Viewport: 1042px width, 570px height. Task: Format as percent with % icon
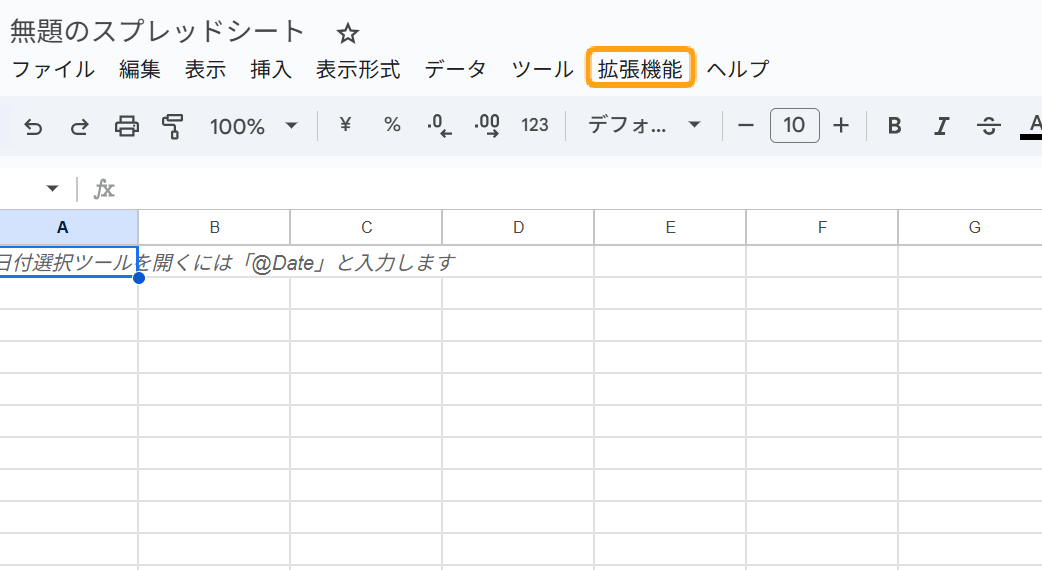point(392,124)
